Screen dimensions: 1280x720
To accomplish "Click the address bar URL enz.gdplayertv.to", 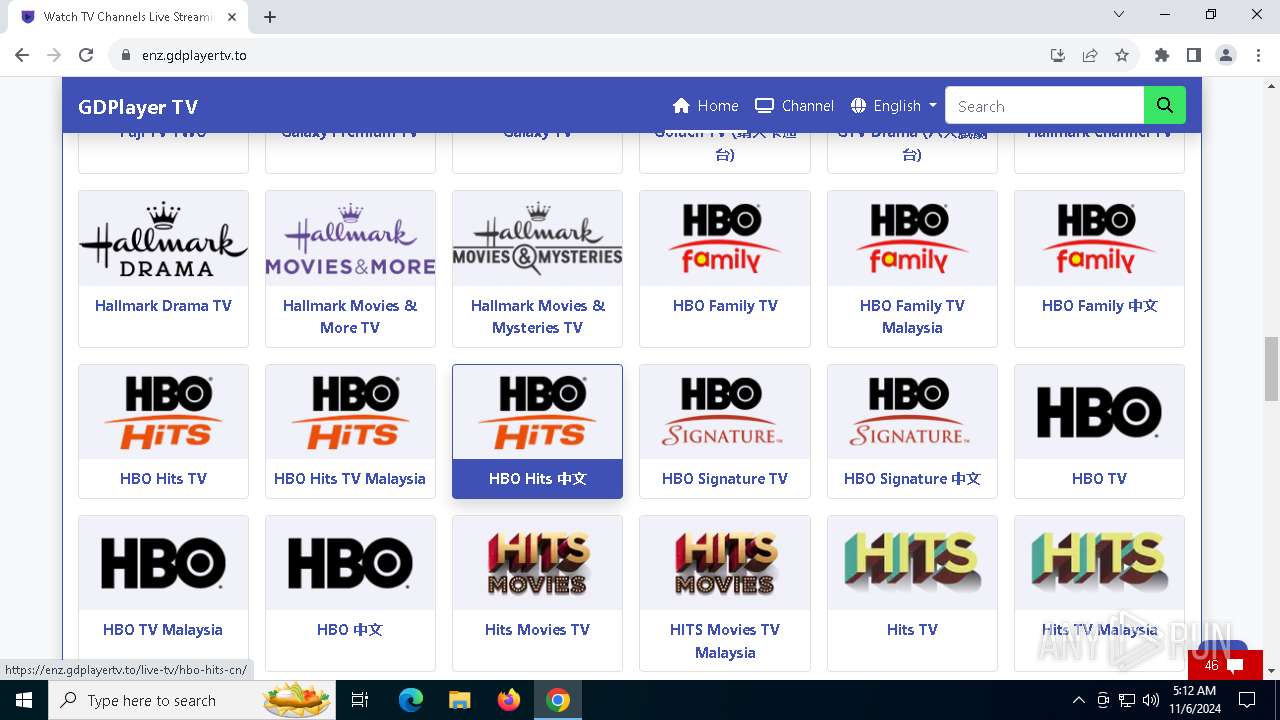I will click(194, 55).
